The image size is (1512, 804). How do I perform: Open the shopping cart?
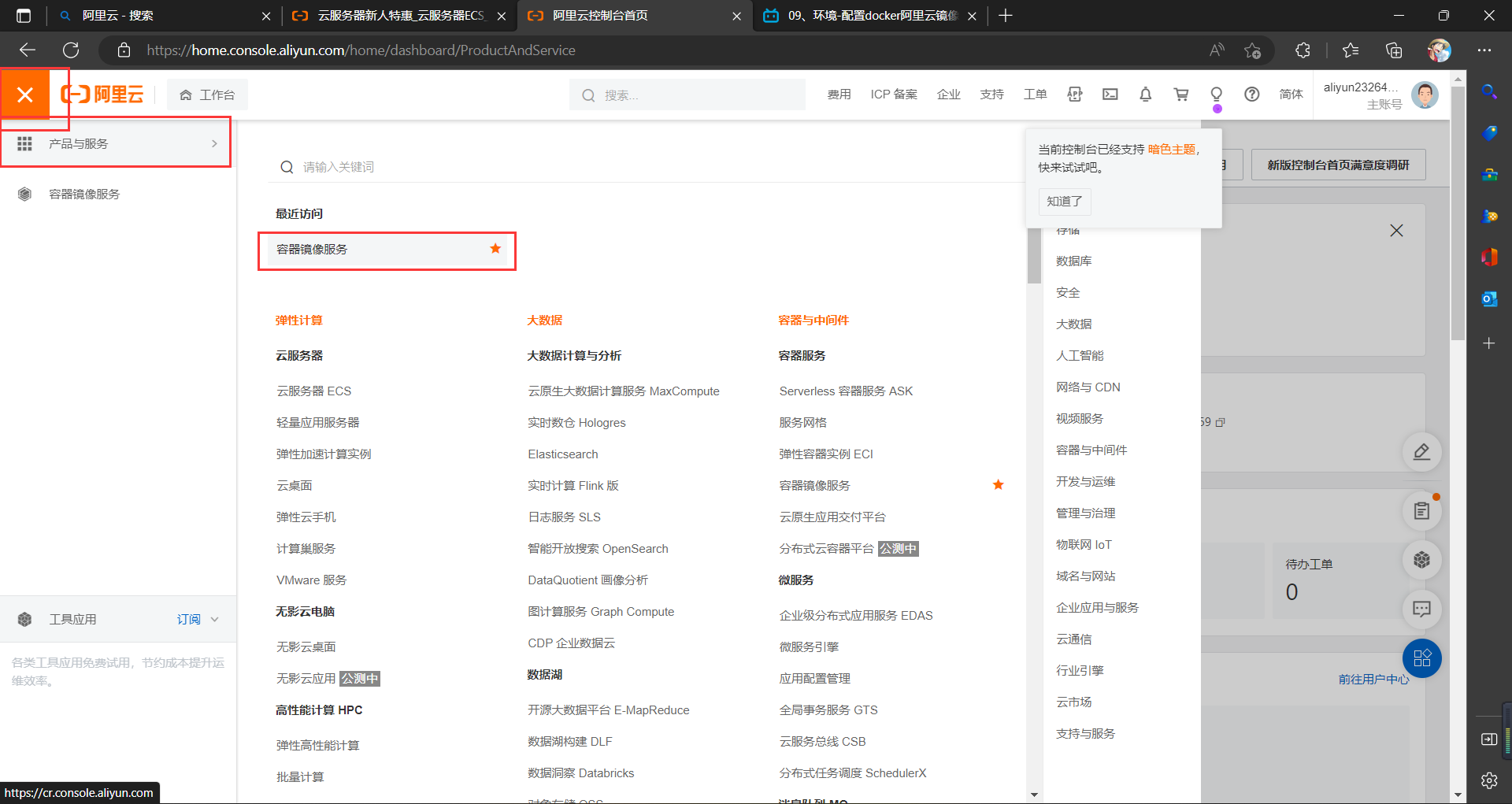pos(1181,94)
